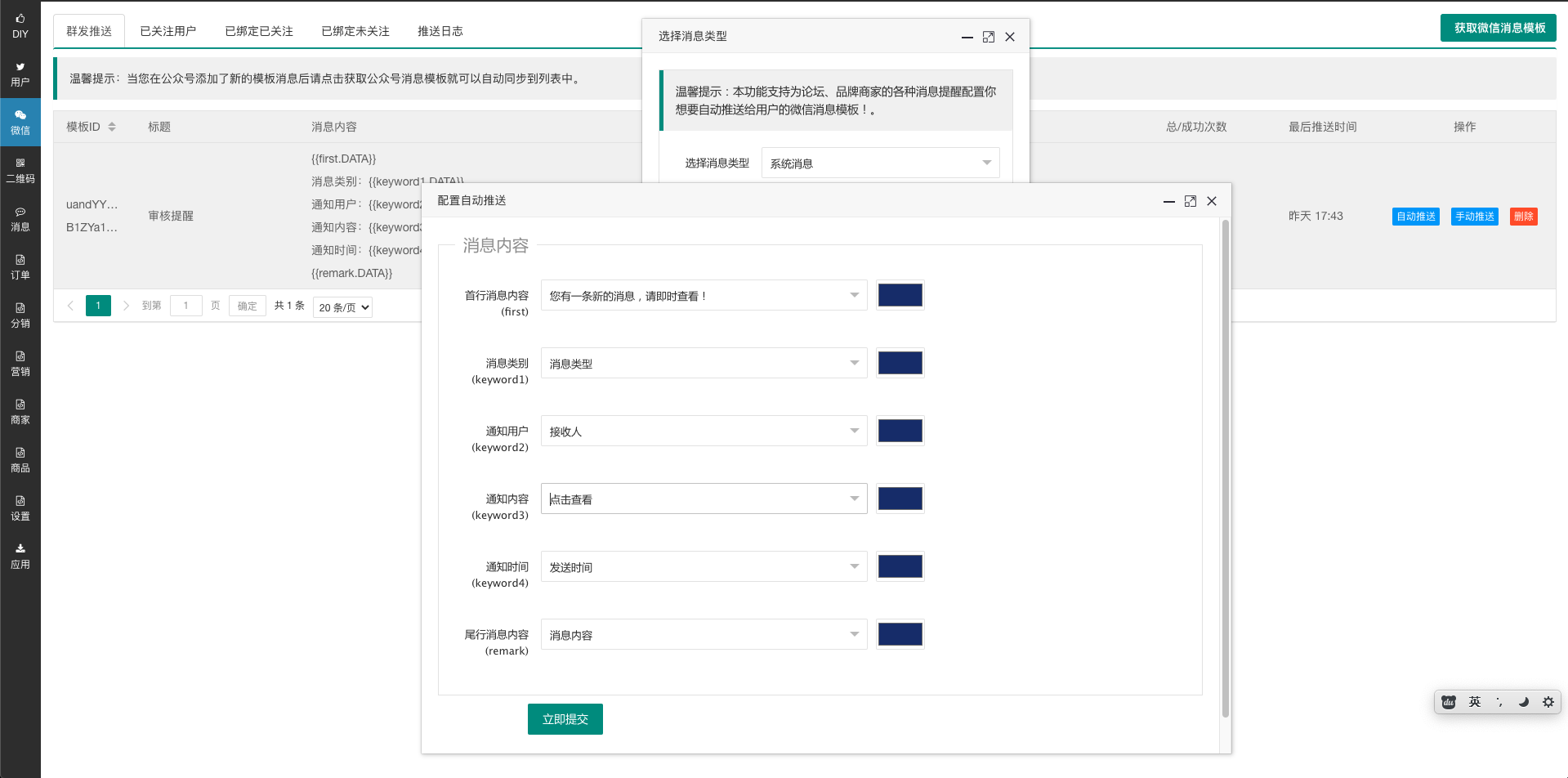Submit the form with 立即提交

pos(565,719)
